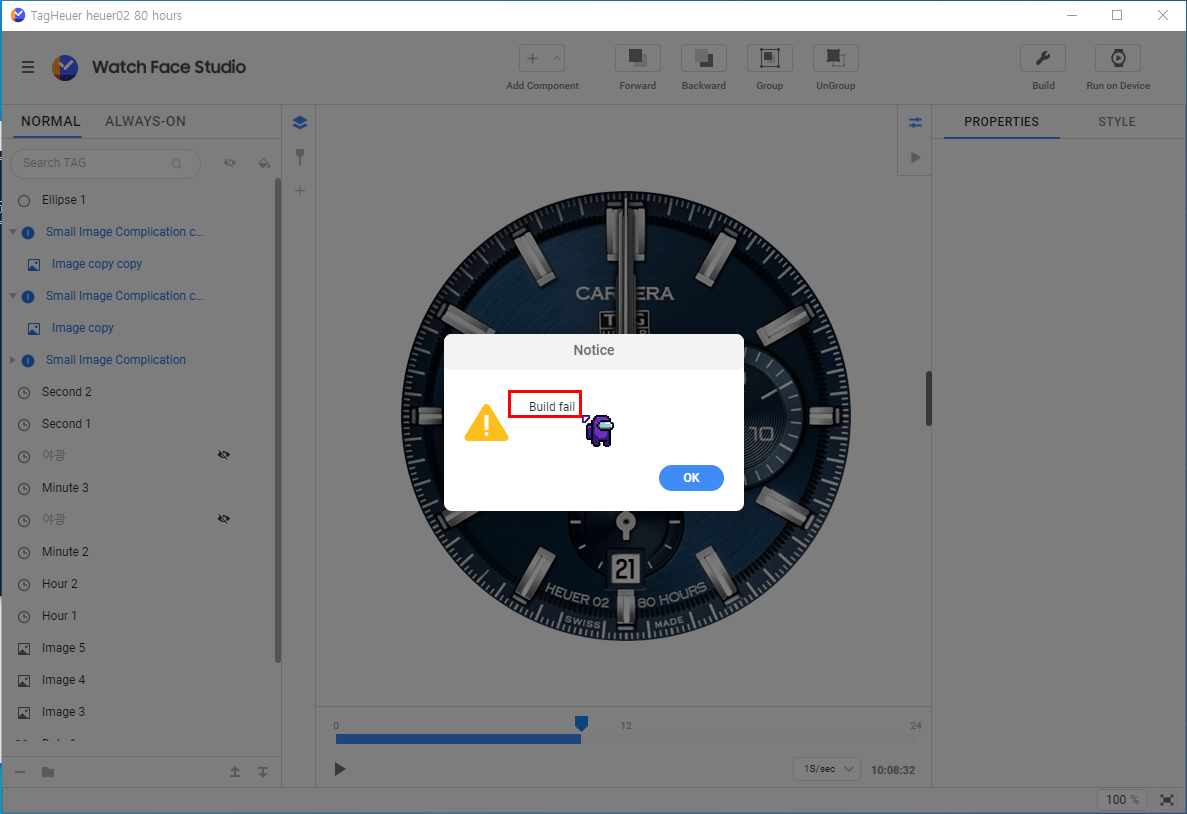This screenshot has width=1187, height=814.
Task: Click the pin icon in side strip
Action: pos(300,157)
